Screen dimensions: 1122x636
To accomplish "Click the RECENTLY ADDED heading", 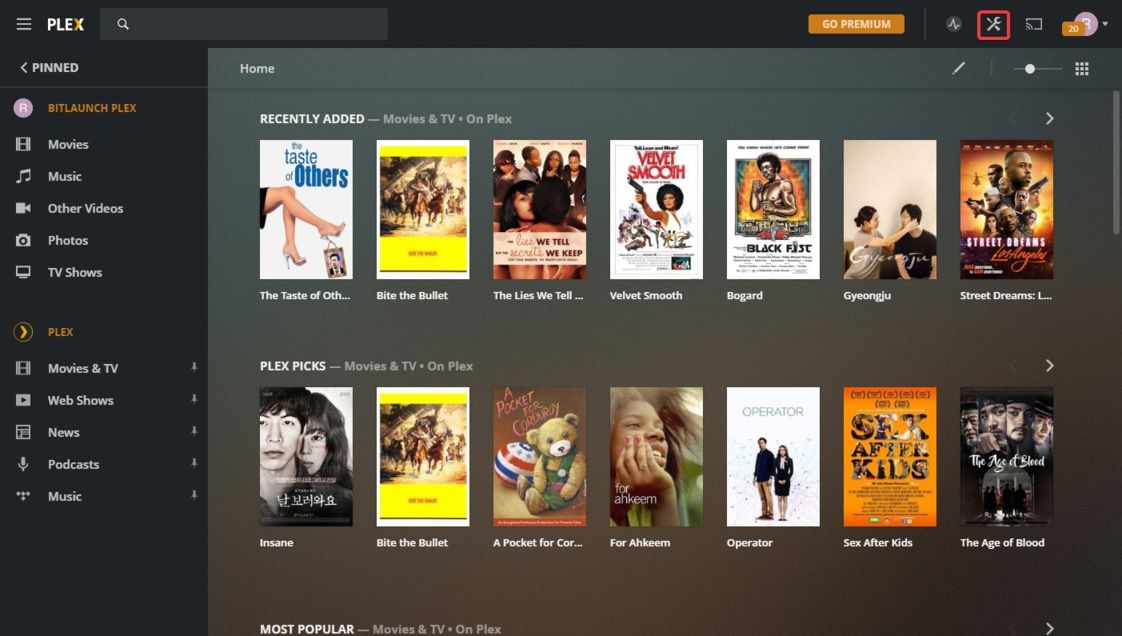I will coord(312,119).
